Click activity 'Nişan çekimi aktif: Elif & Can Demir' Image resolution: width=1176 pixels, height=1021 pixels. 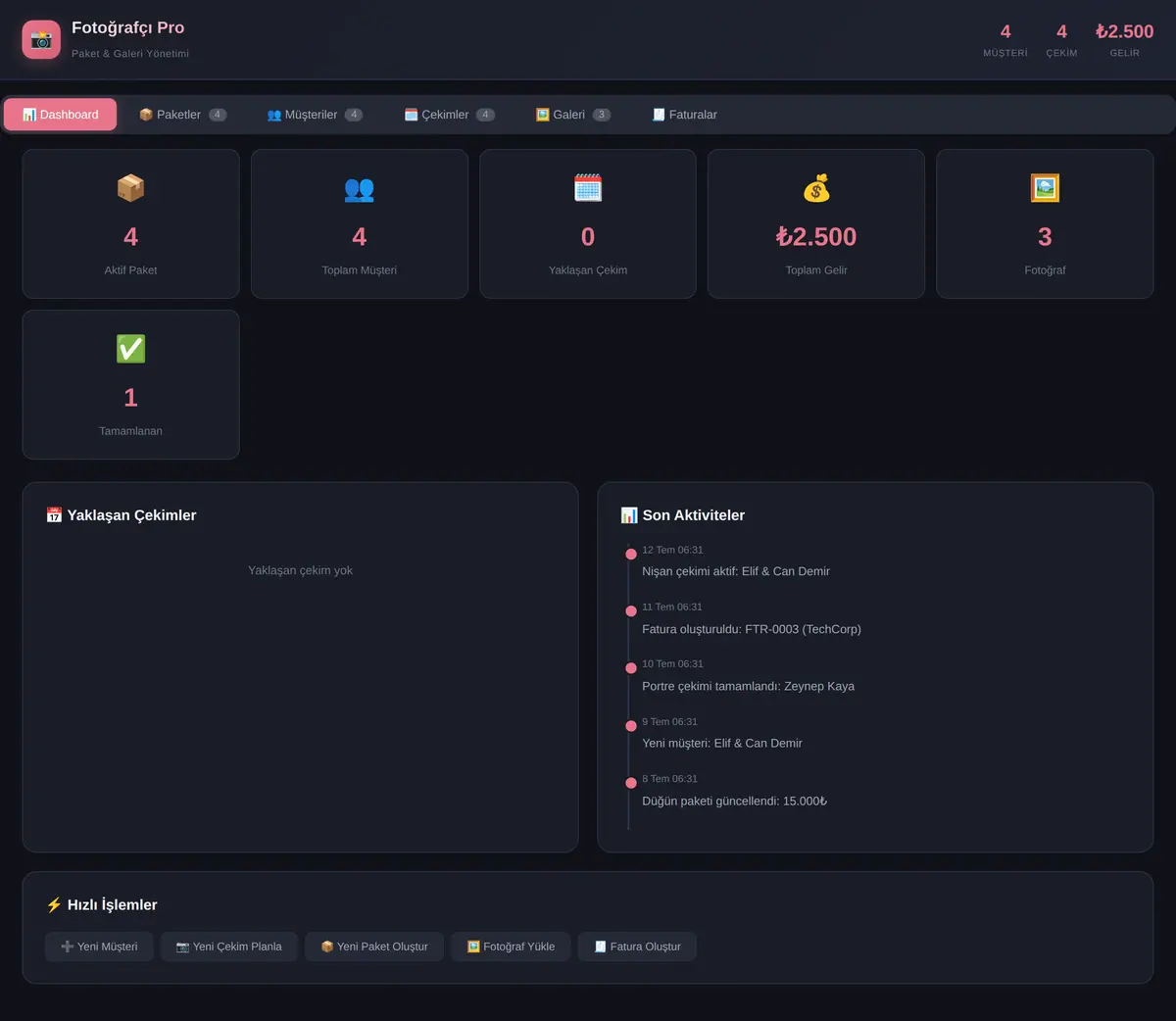[x=736, y=571]
